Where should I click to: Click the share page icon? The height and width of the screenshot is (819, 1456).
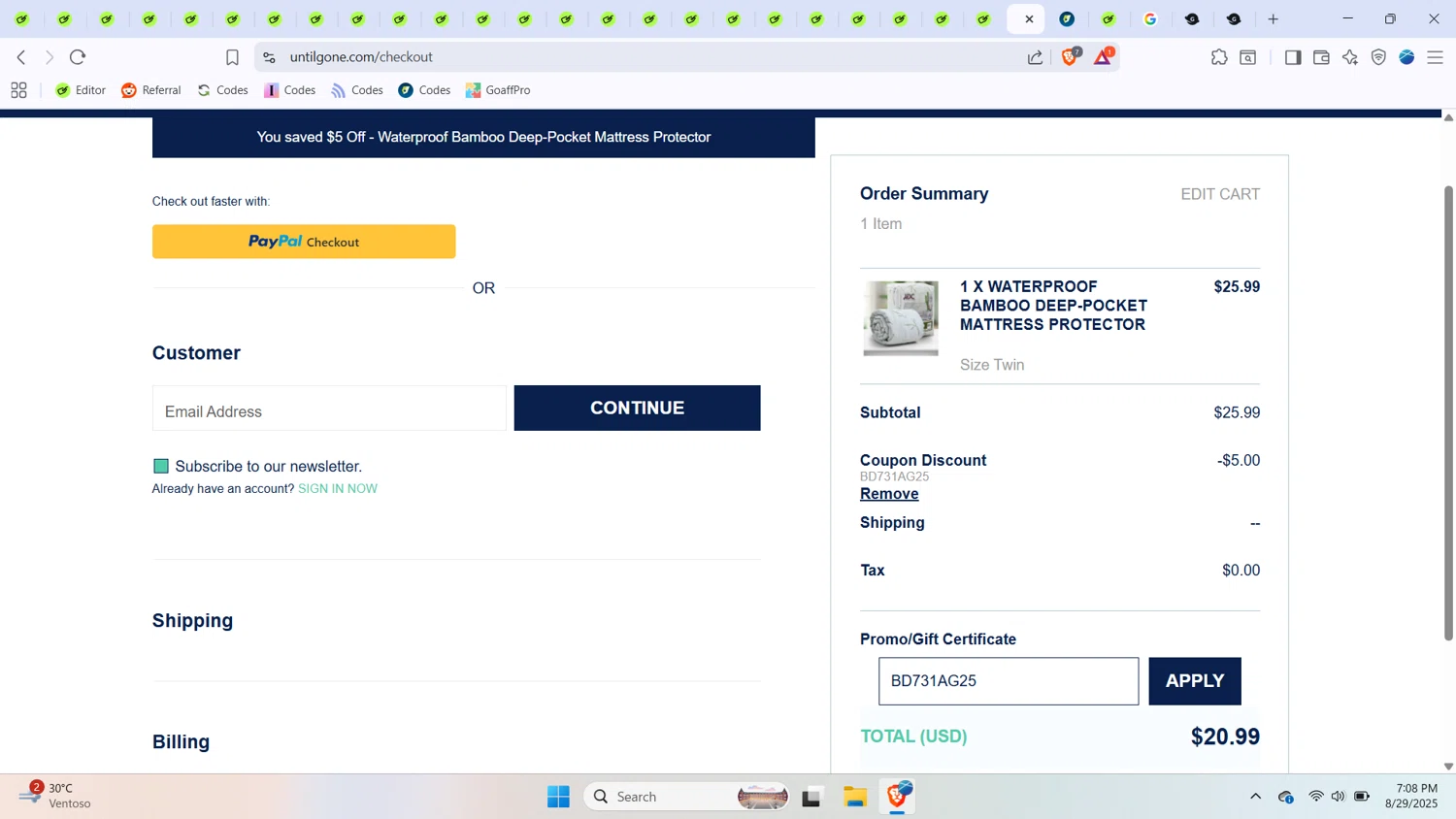[x=1036, y=57]
